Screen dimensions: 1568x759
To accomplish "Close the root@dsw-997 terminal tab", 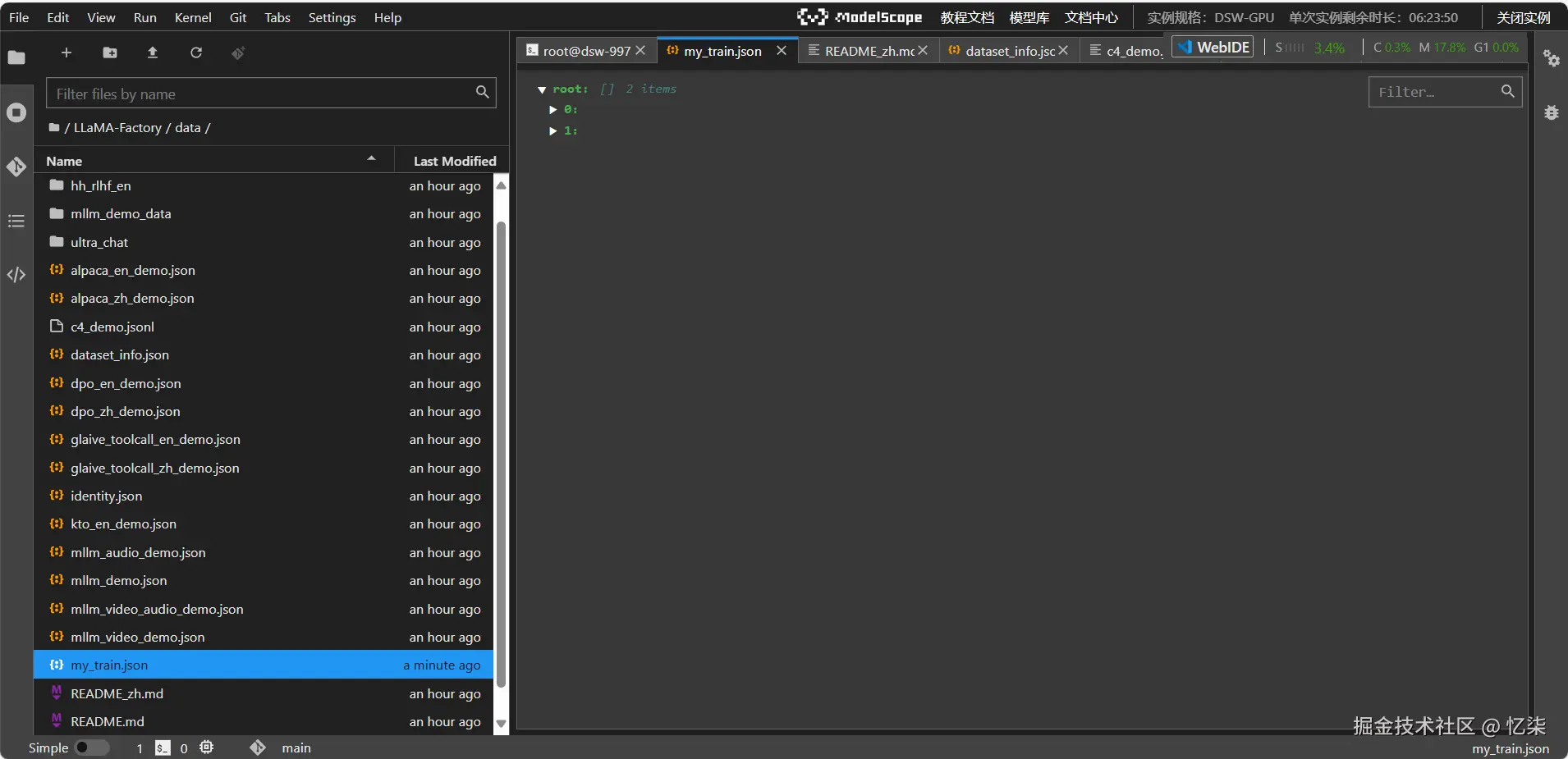I will click(640, 51).
